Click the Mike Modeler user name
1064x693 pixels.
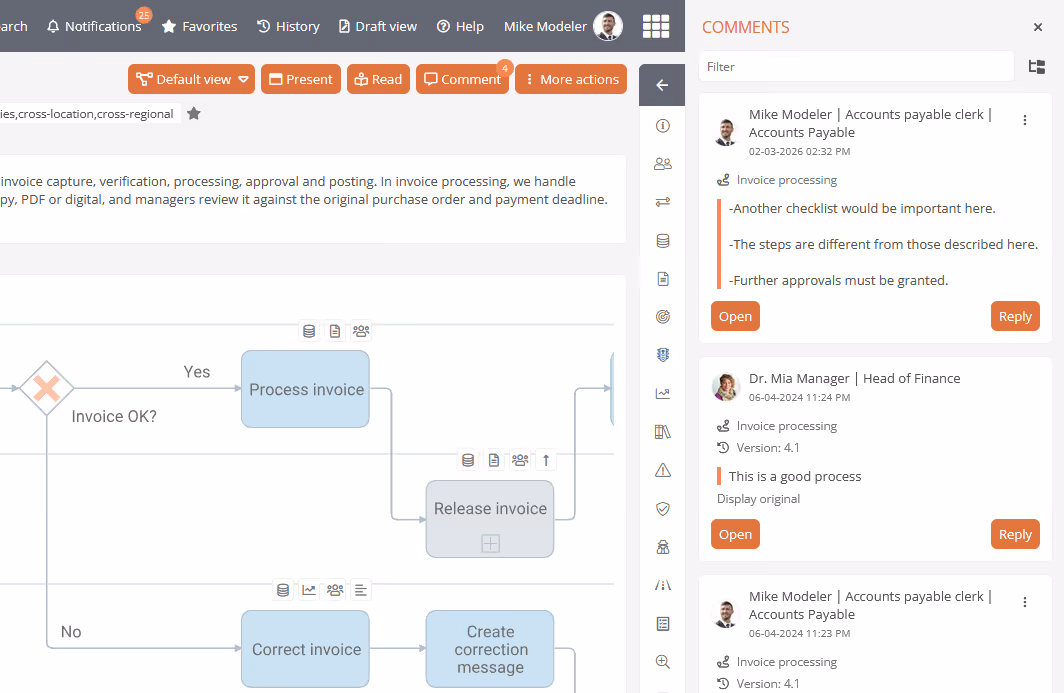(545, 26)
